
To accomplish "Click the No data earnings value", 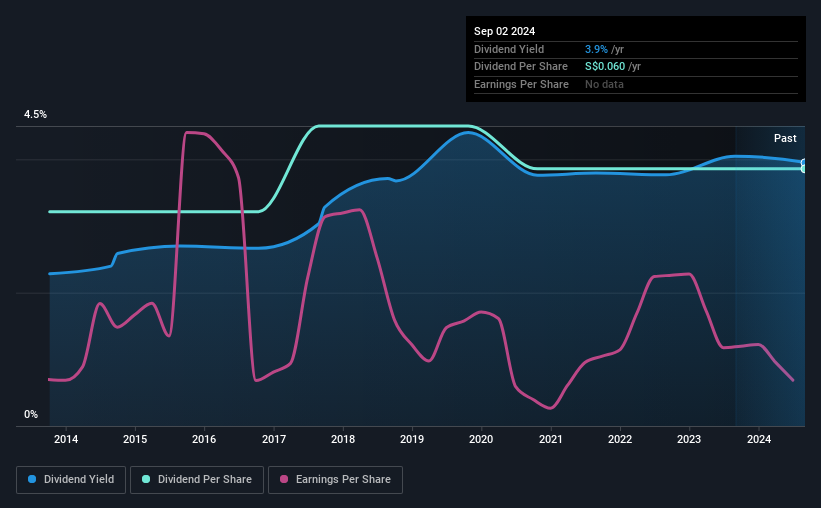I will click(x=604, y=84).
